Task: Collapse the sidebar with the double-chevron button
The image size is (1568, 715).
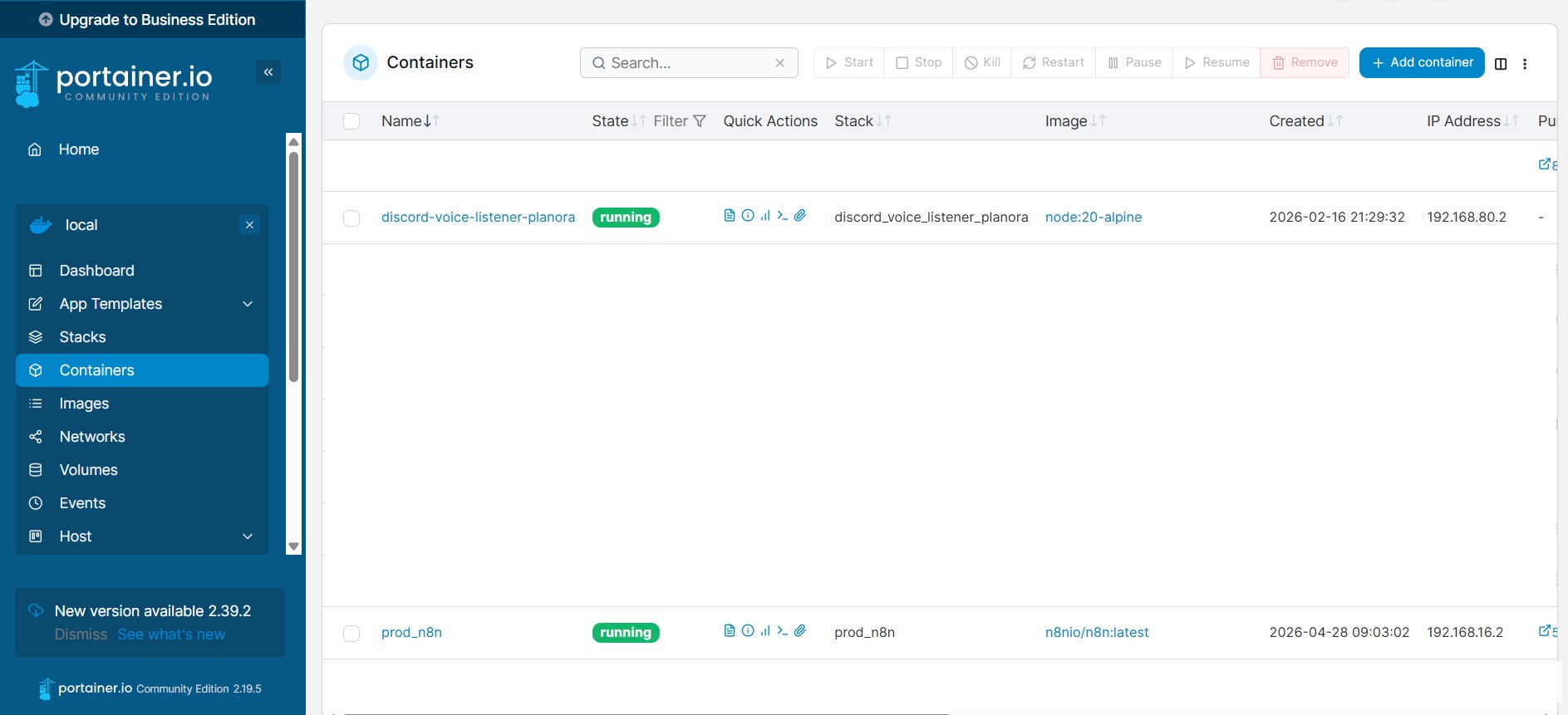Action: [x=268, y=72]
